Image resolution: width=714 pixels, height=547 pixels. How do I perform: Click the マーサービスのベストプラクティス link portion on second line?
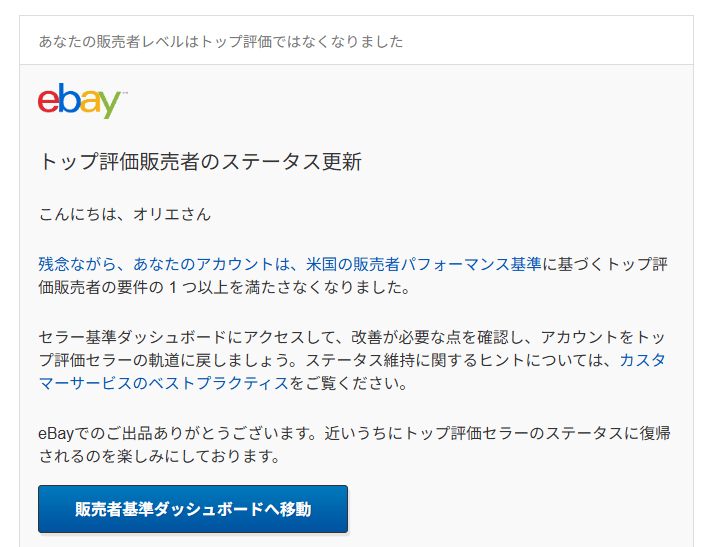[x=164, y=384]
